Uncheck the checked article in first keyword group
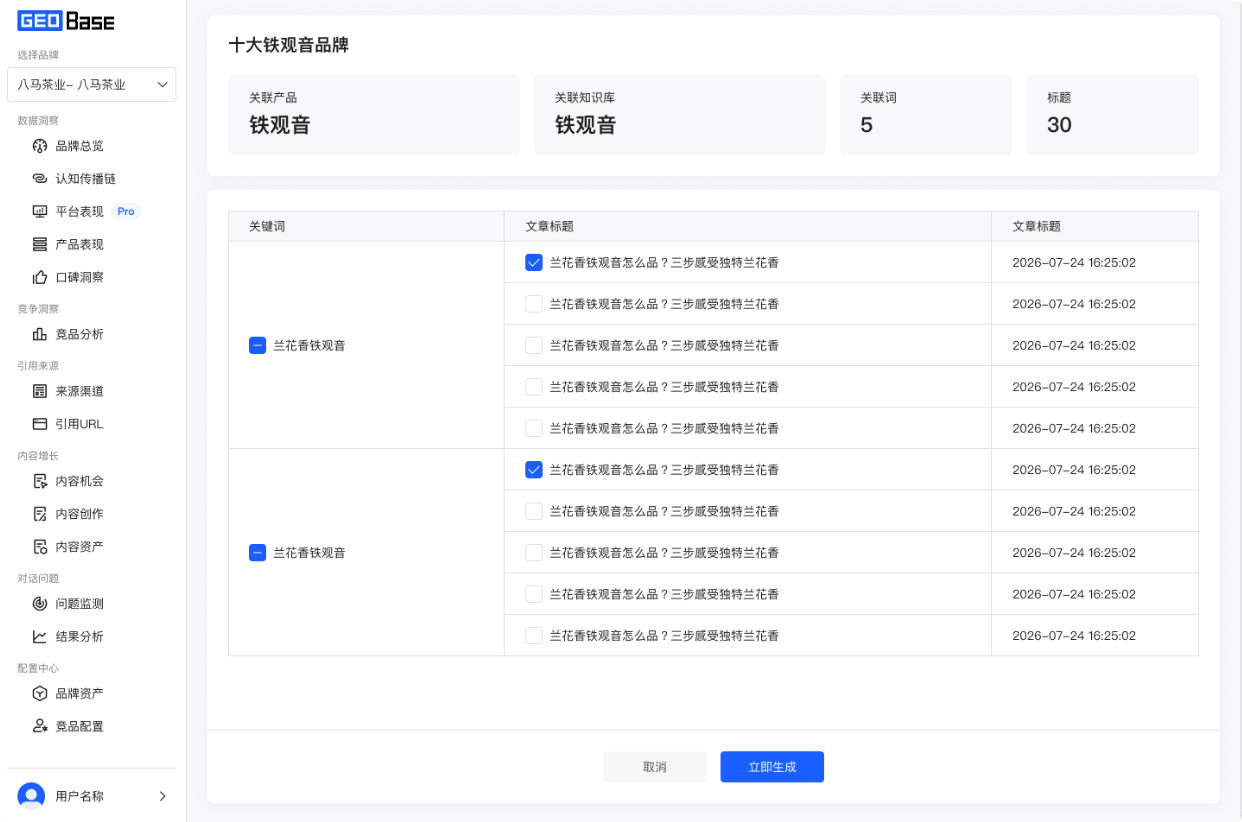This screenshot has width=1242, height=822. pos(534,263)
